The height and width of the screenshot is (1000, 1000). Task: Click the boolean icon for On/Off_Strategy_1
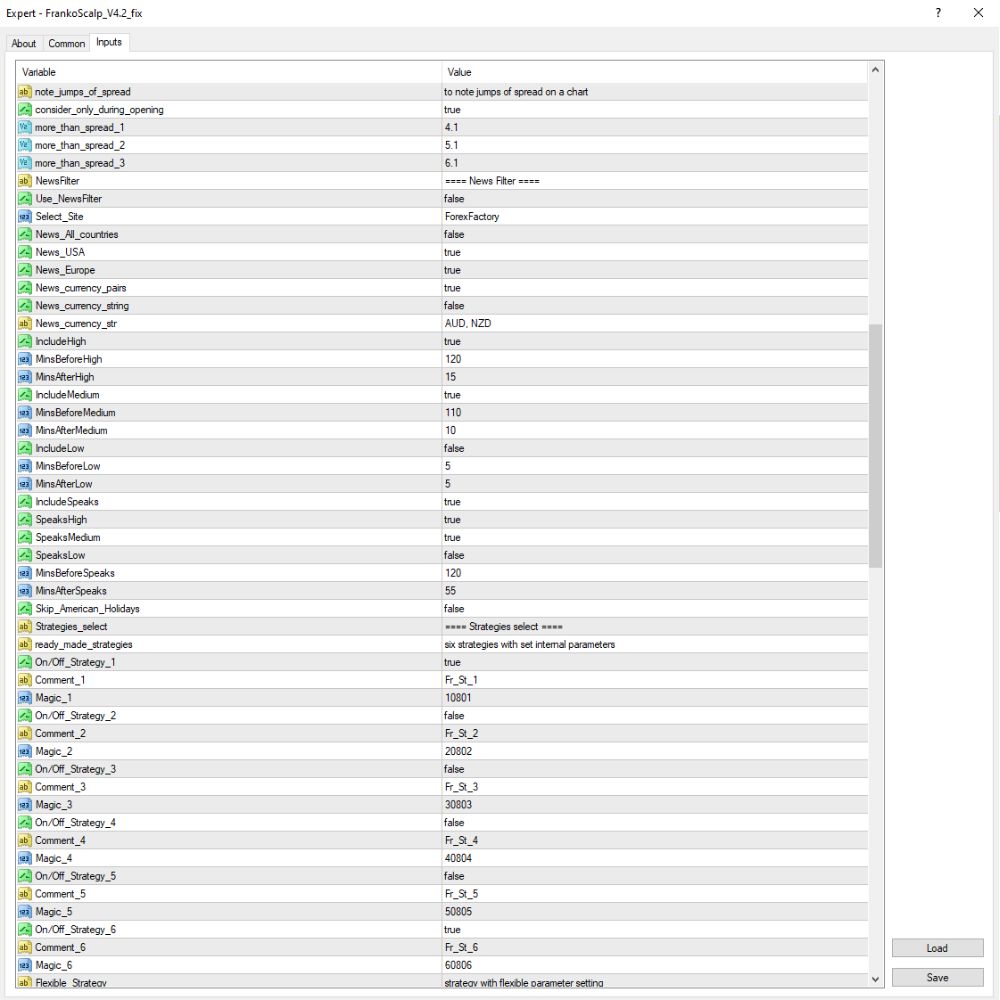25,663
